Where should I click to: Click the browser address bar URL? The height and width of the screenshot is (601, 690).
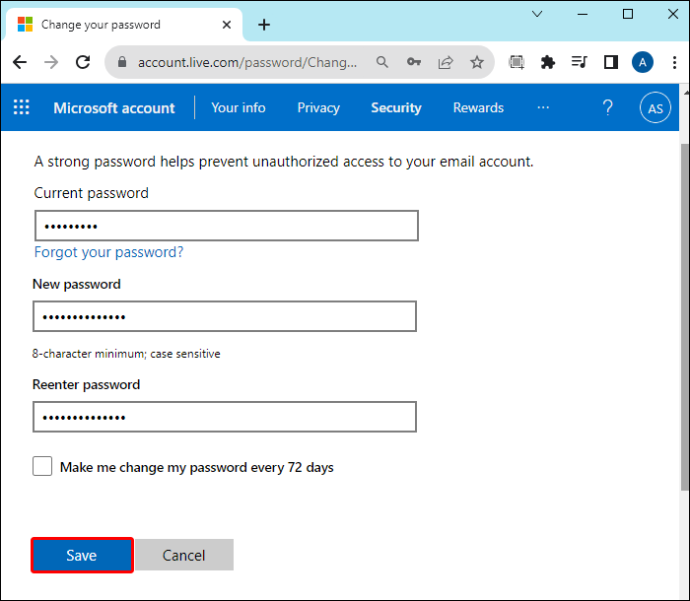click(247, 62)
